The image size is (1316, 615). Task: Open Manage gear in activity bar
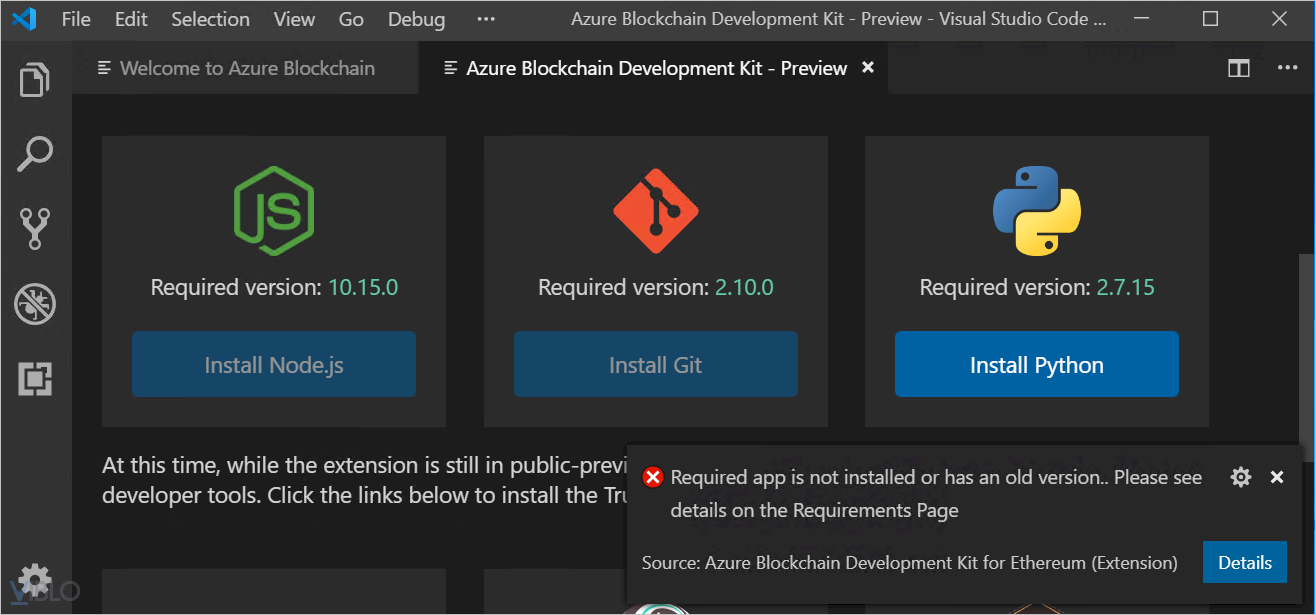point(35,579)
